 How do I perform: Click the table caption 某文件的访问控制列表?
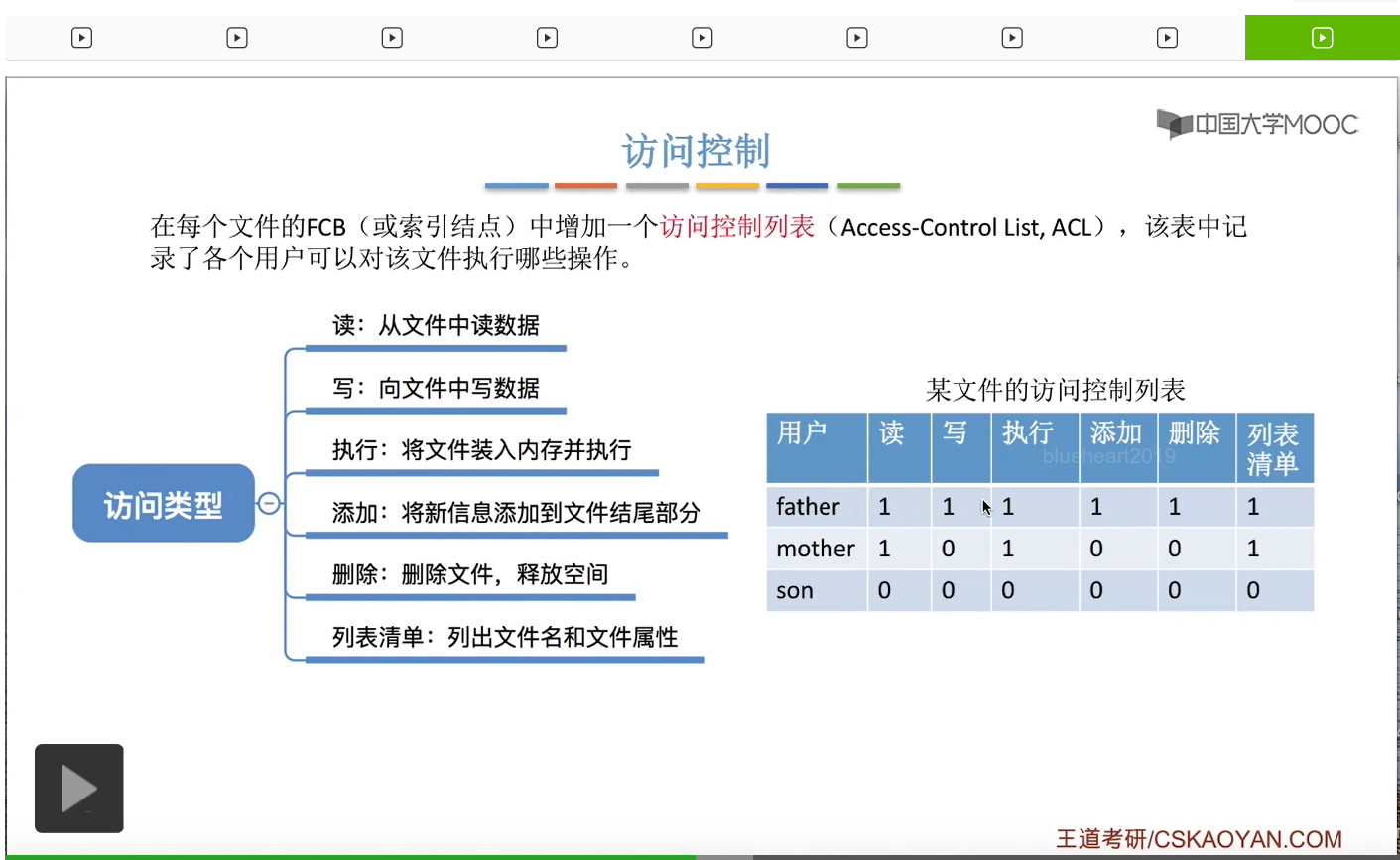click(1056, 390)
